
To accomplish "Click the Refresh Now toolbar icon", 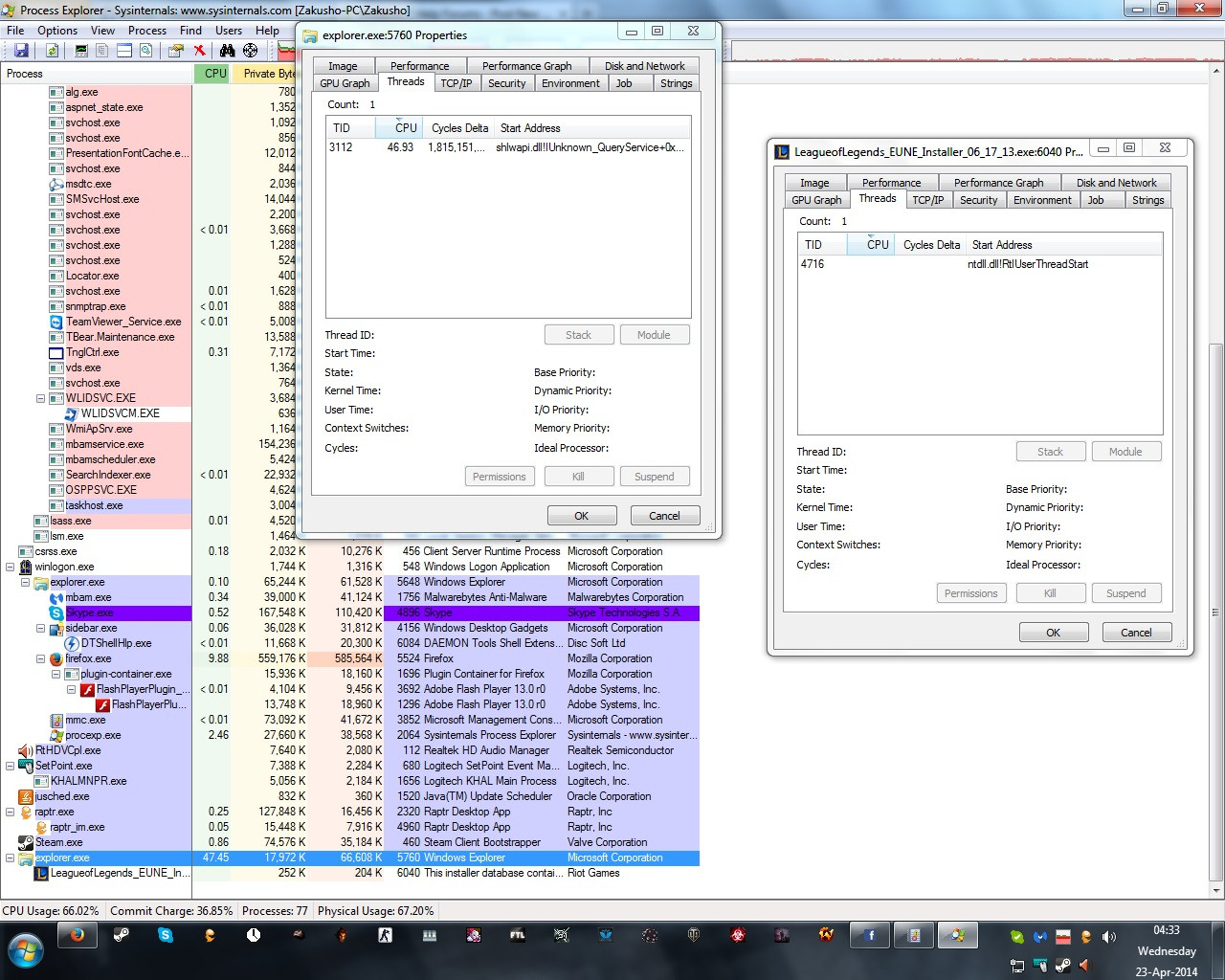I will [x=52, y=50].
